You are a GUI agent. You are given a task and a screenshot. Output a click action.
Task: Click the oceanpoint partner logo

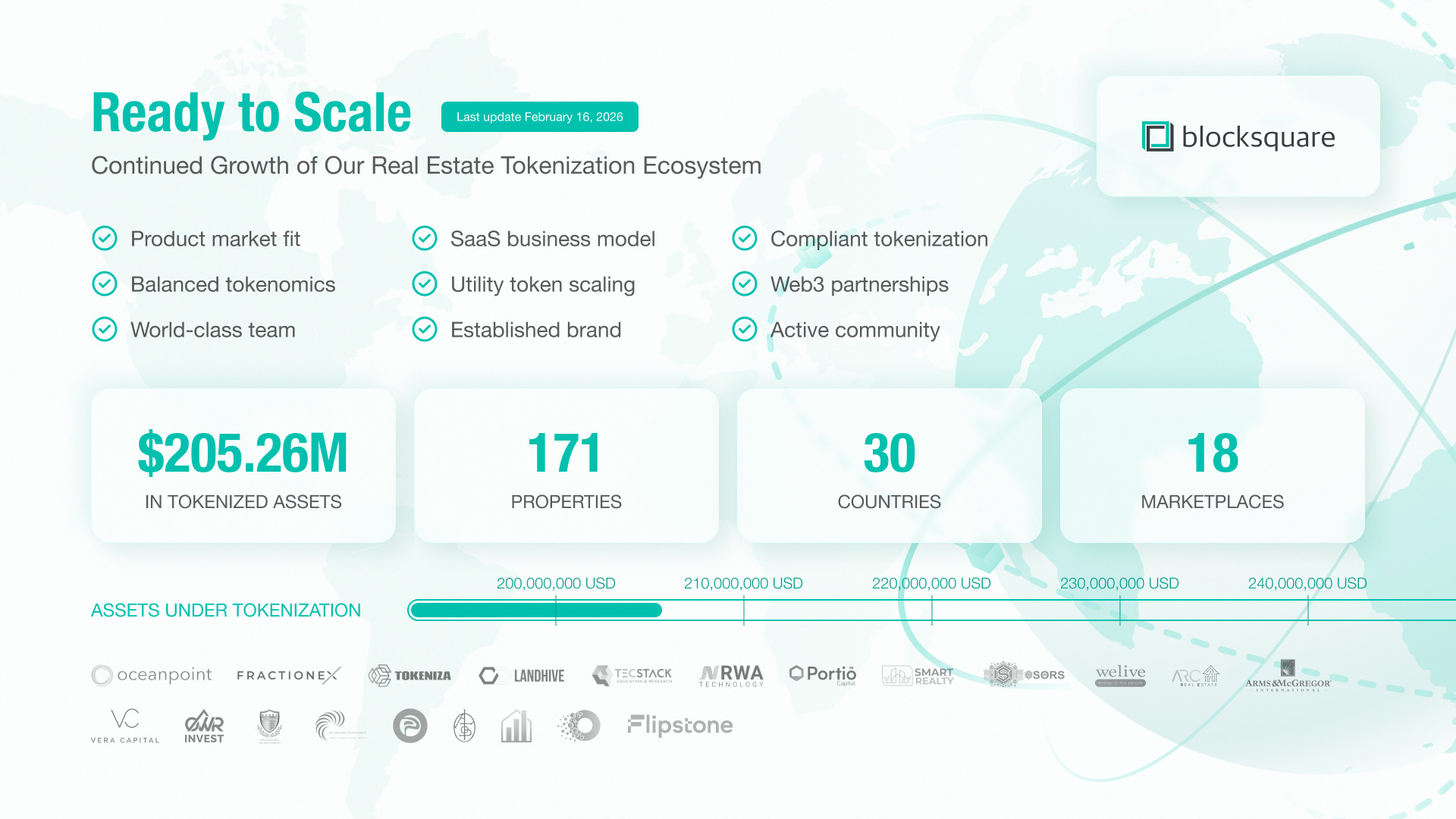pyautogui.click(x=152, y=675)
